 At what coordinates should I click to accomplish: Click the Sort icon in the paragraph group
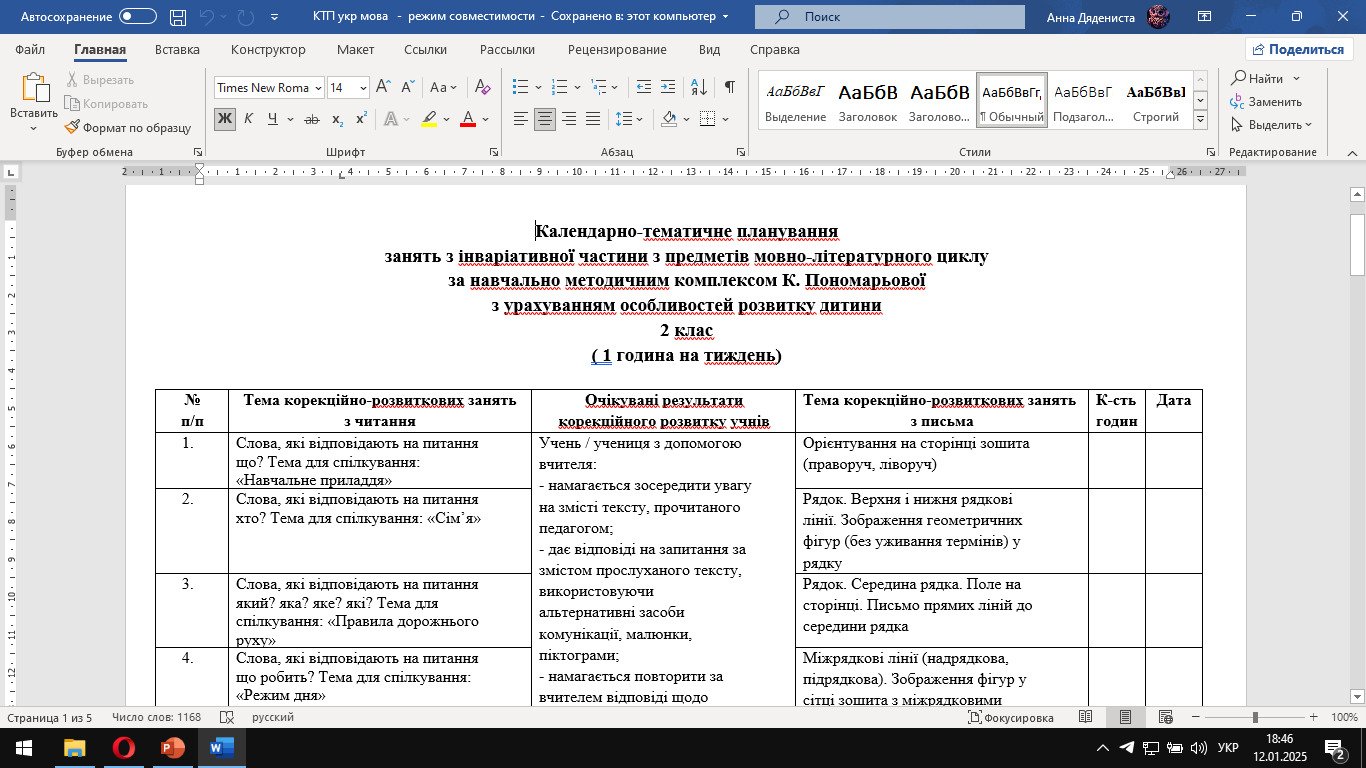pos(699,87)
